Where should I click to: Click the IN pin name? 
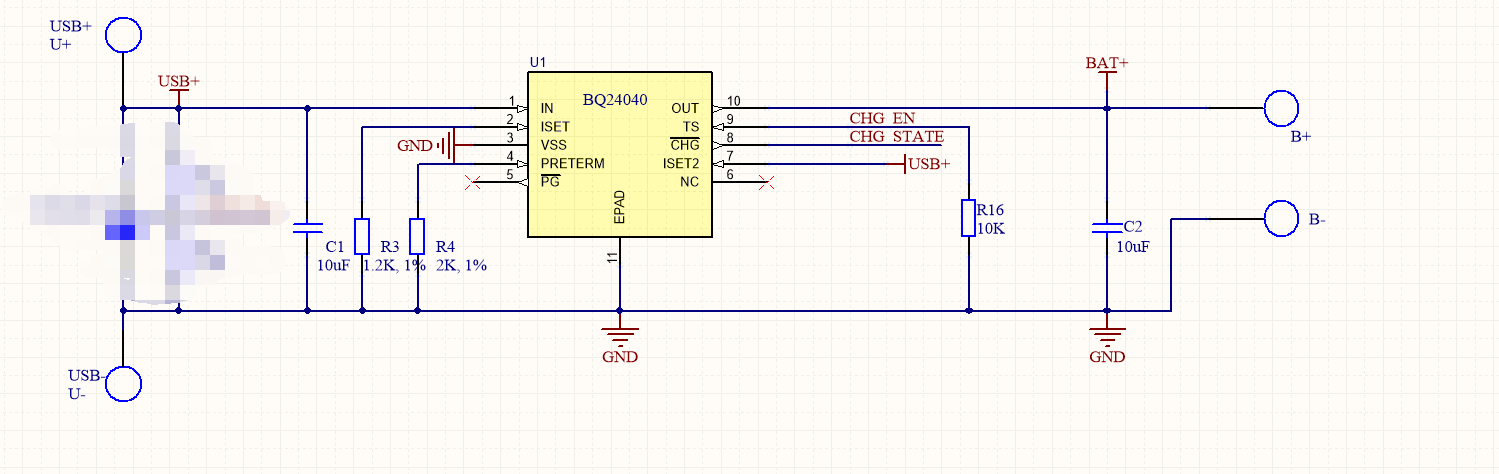click(547, 108)
